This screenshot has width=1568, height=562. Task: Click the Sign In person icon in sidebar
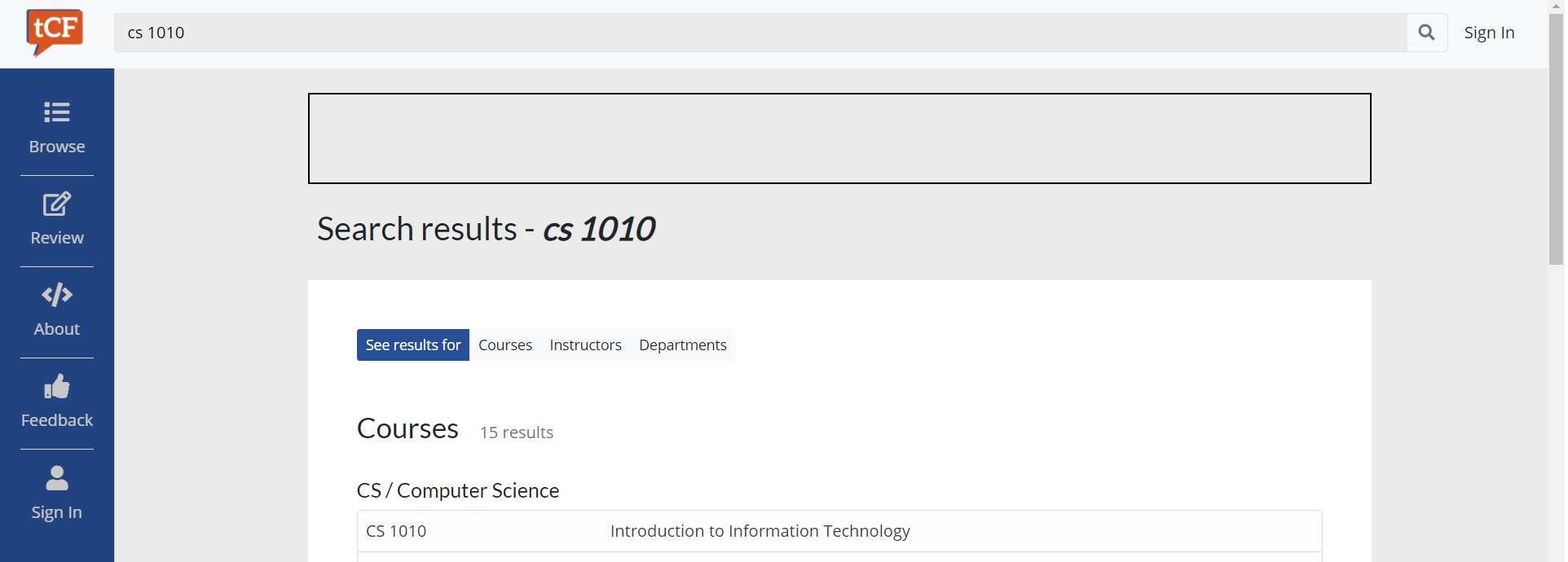(56, 478)
